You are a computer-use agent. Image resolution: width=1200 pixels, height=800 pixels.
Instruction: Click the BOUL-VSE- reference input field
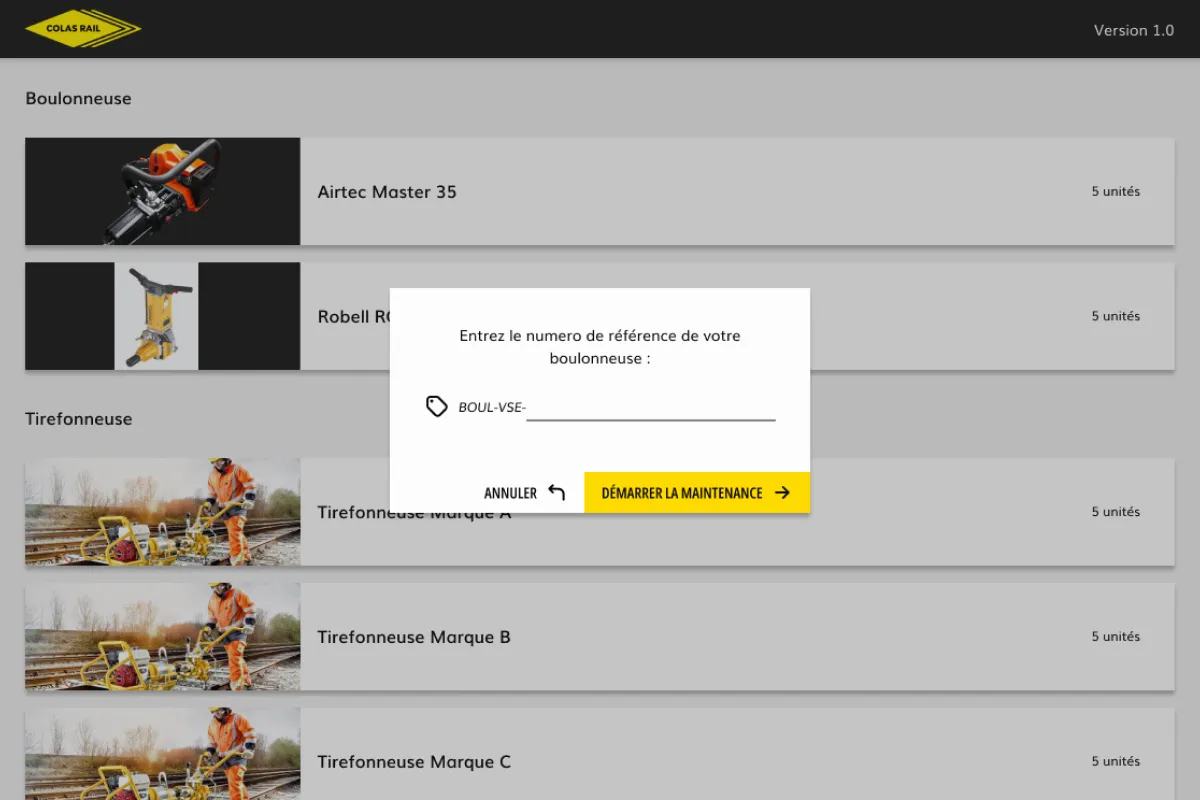click(650, 407)
